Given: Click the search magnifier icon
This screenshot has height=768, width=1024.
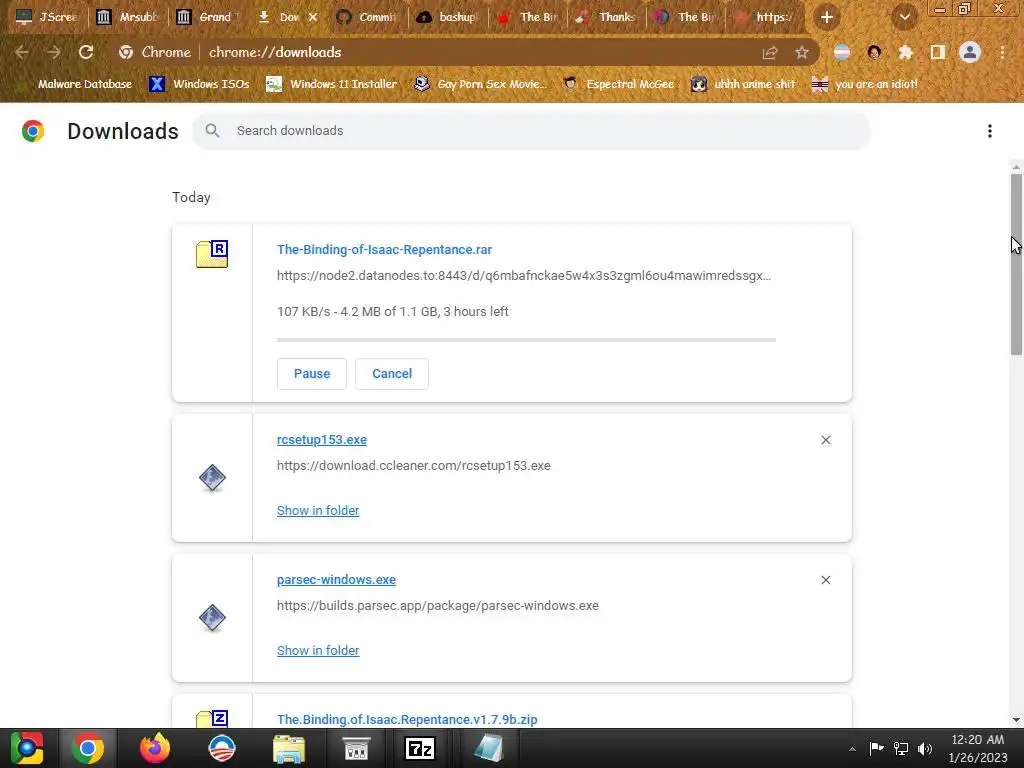Looking at the screenshot, I should (212, 131).
